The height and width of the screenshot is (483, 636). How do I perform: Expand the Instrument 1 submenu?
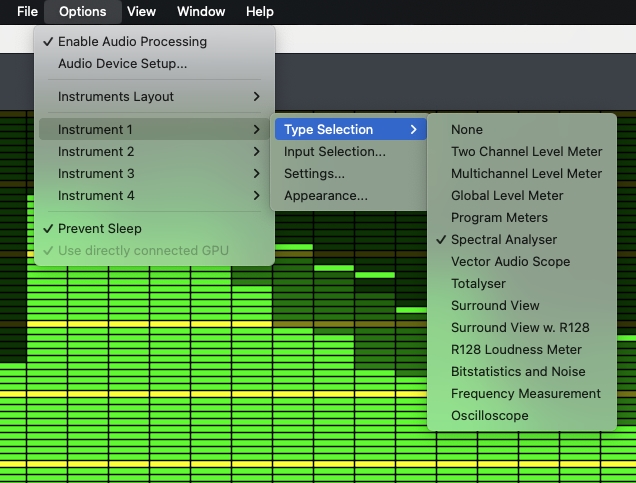click(154, 129)
